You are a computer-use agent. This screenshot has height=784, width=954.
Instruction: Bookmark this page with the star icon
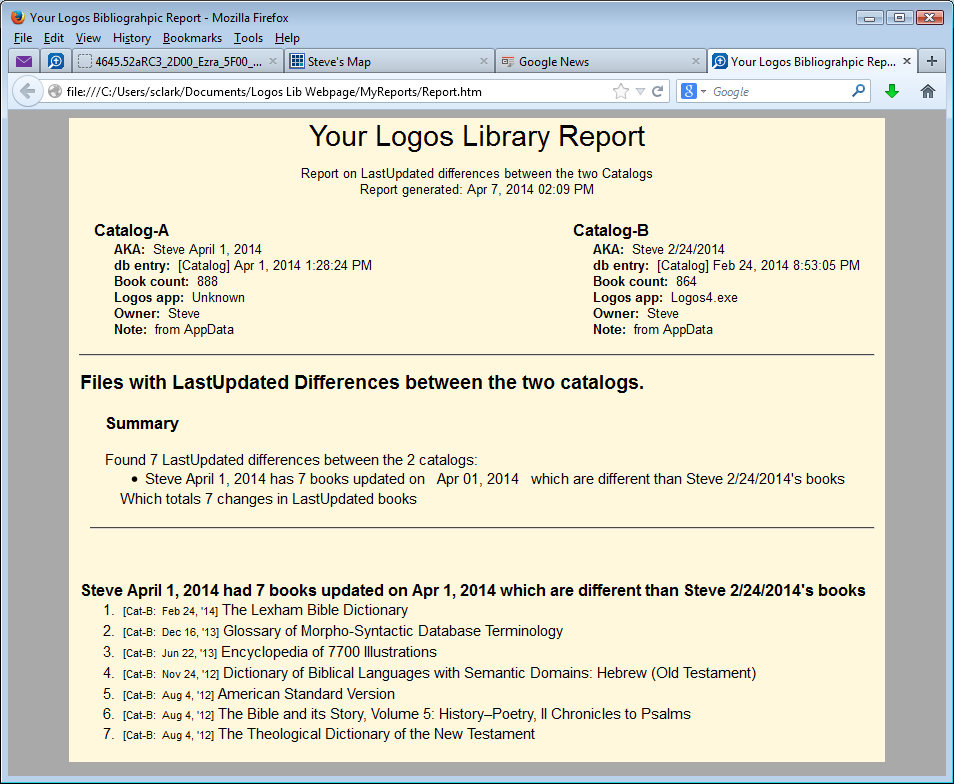coord(621,91)
